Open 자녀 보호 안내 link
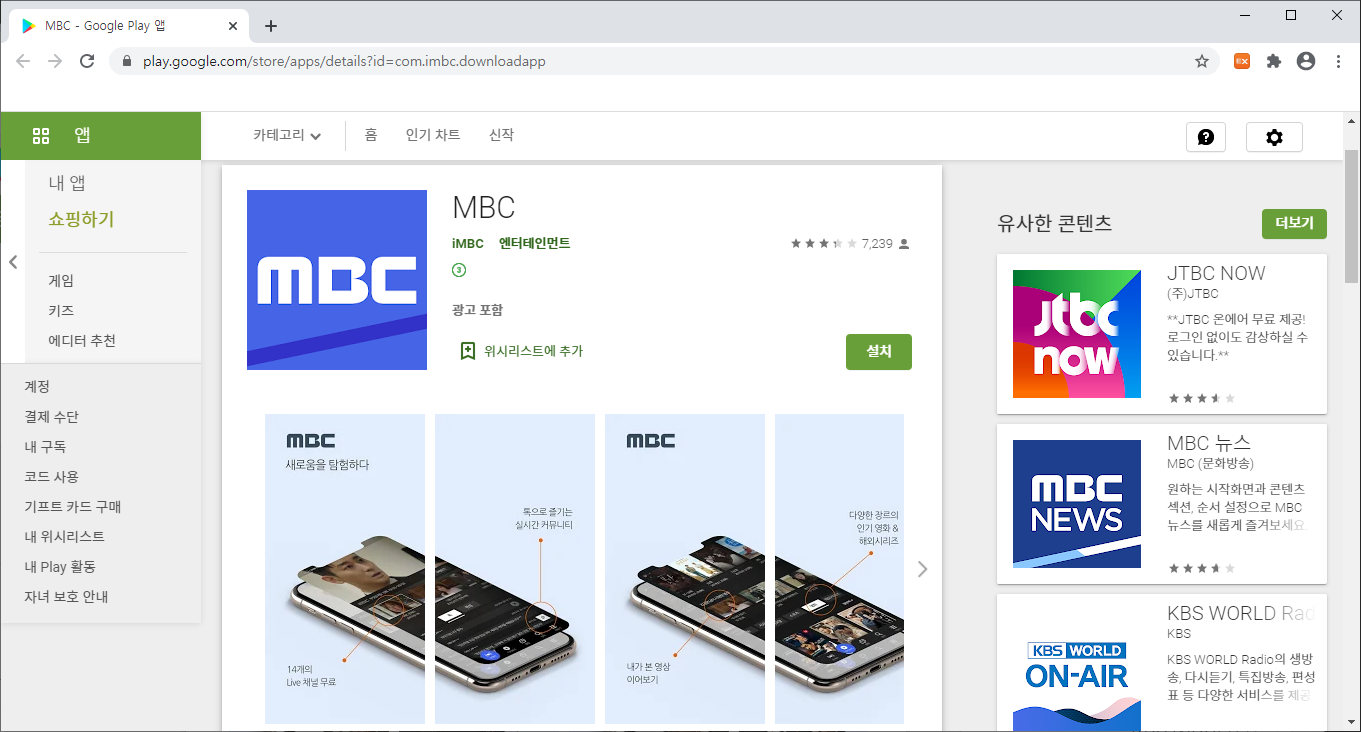Image resolution: width=1361 pixels, height=732 pixels. click(66, 597)
